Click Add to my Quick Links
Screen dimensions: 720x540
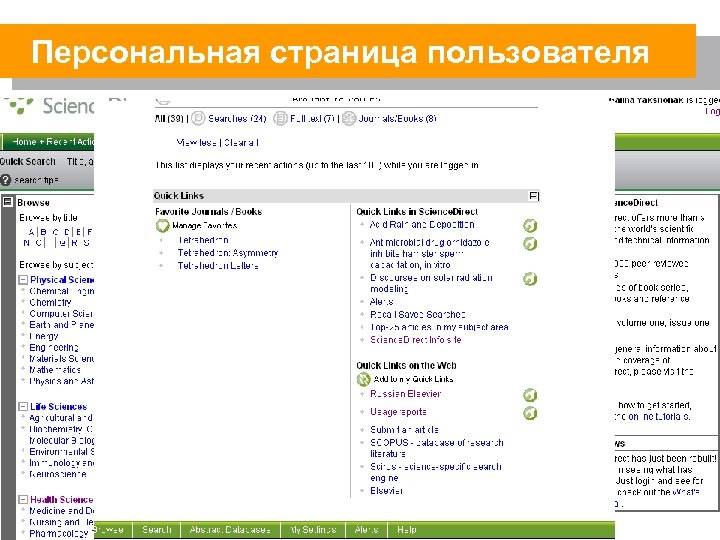coord(413,379)
